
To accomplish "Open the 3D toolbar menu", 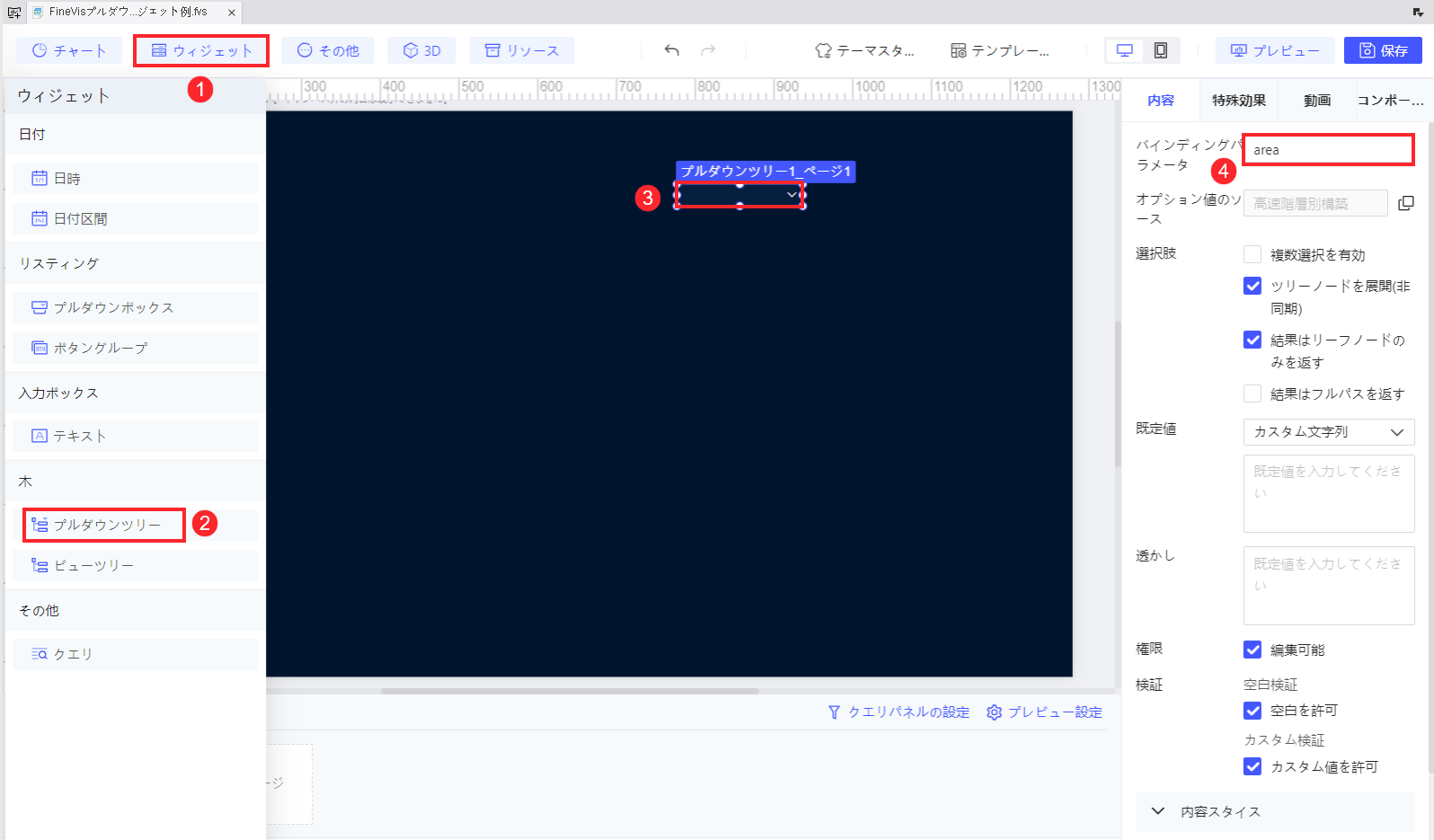I will [x=421, y=50].
